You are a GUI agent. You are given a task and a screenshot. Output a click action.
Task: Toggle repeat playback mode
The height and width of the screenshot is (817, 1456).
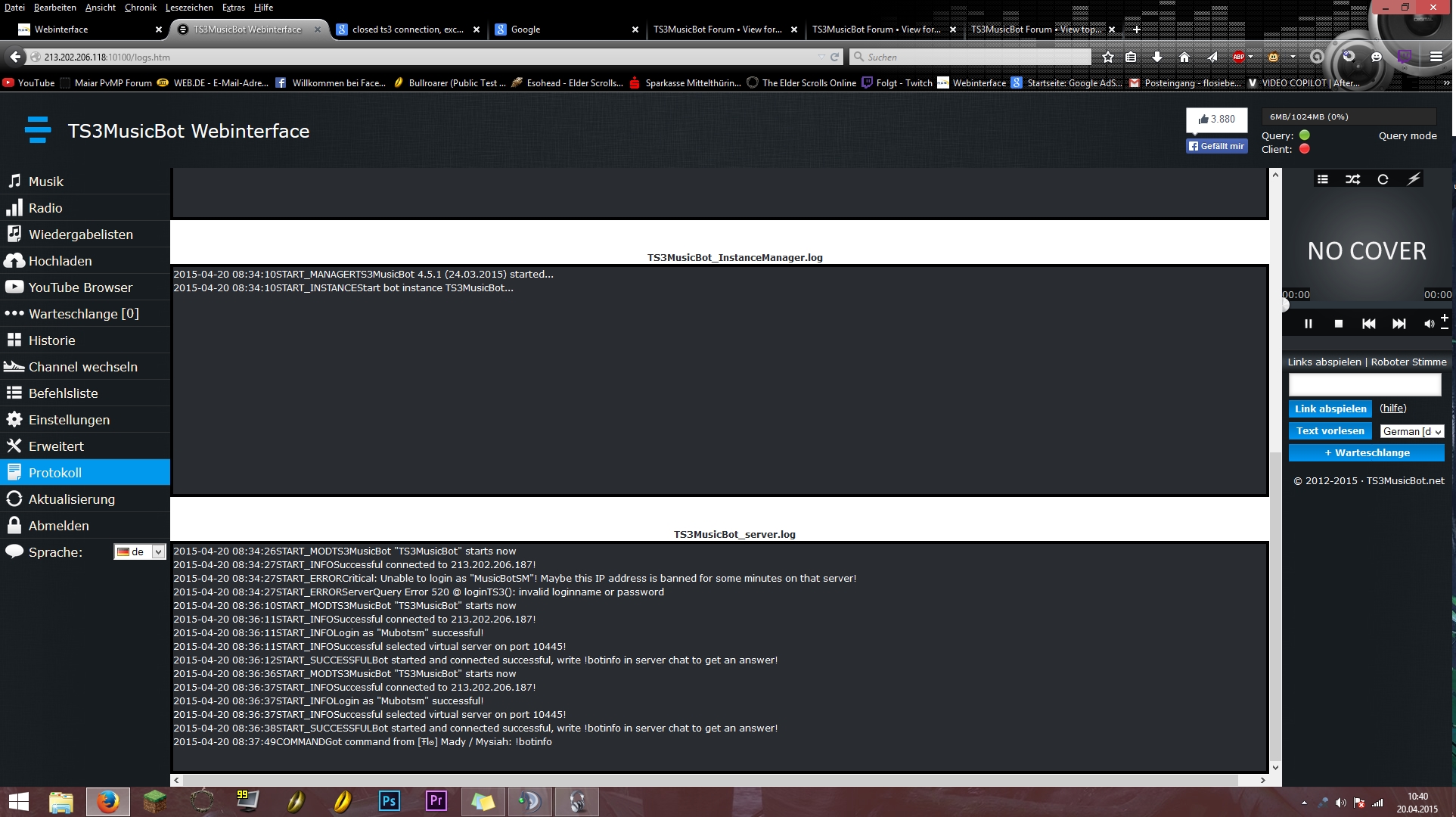[x=1383, y=179]
